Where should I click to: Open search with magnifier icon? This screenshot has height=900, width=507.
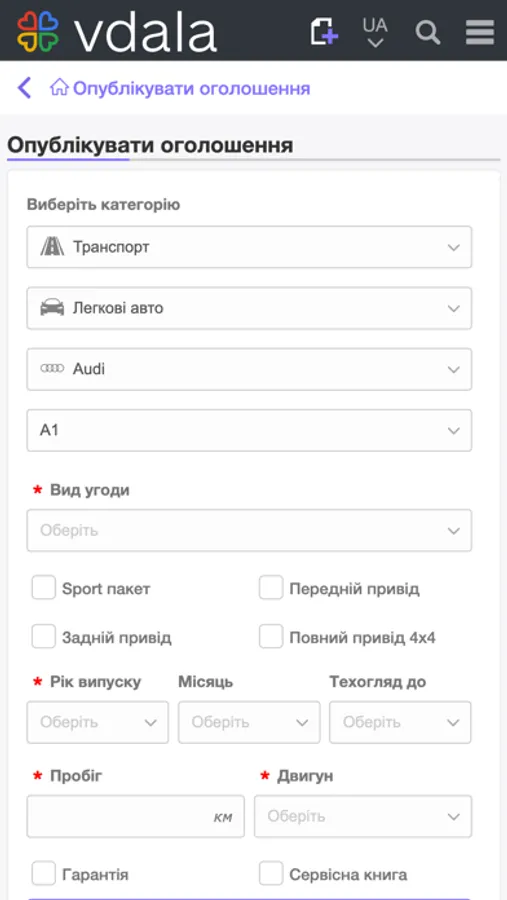[428, 32]
